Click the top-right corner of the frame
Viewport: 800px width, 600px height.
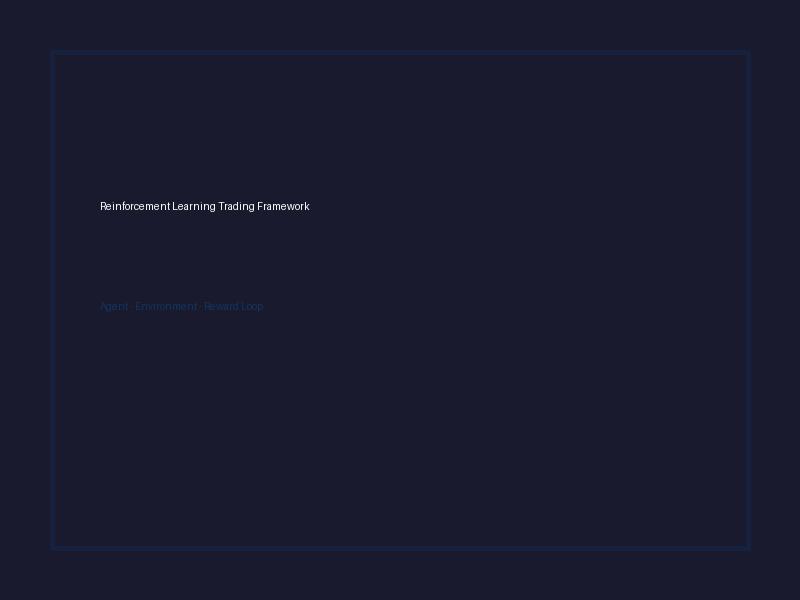pyautogui.click(x=747, y=53)
